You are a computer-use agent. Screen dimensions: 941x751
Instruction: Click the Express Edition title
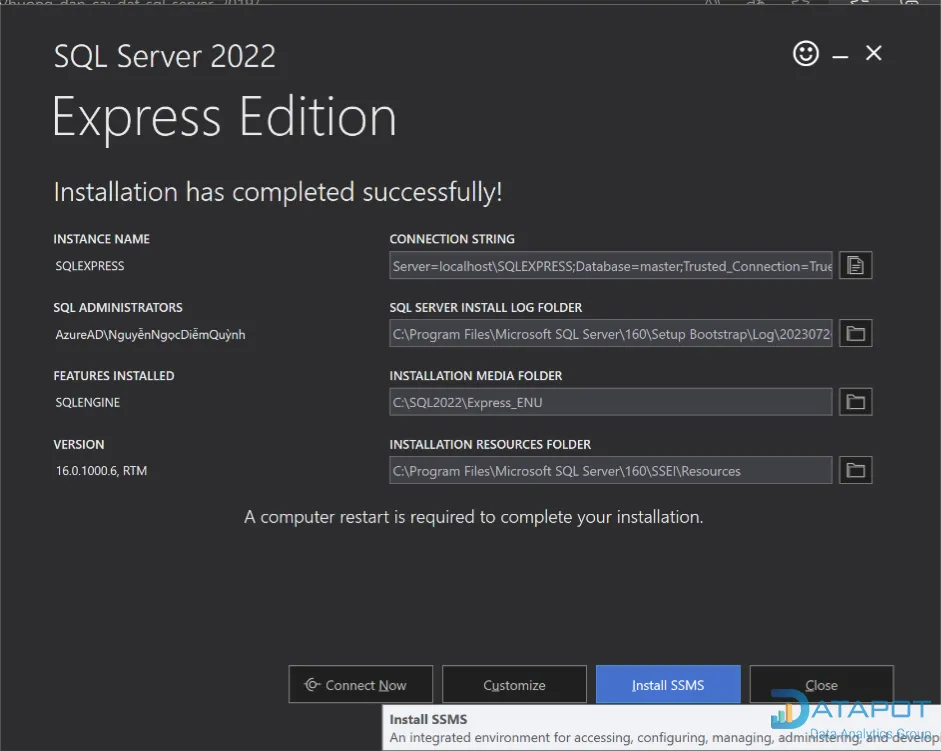tap(224, 117)
